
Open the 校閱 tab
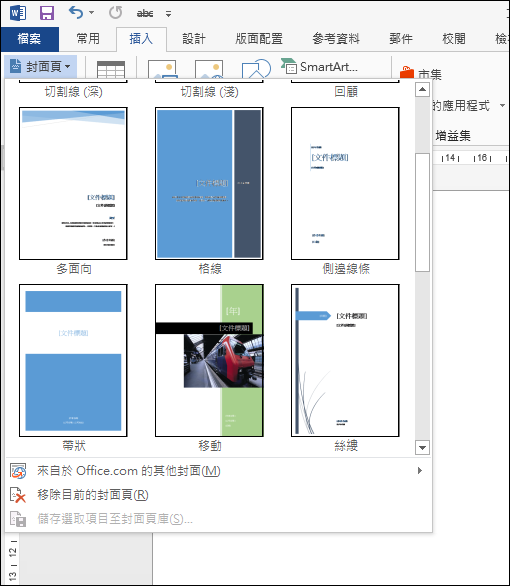(x=454, y=39)
